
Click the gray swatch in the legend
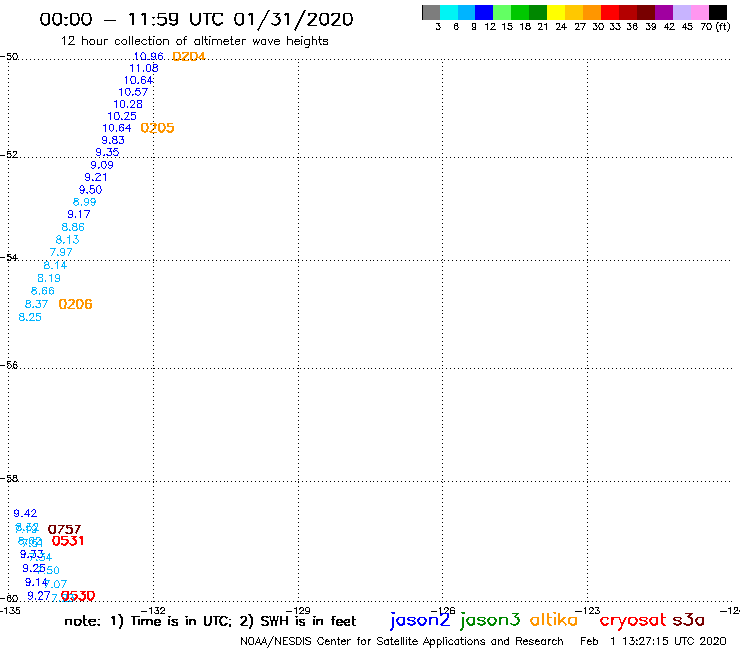pyautogui.click(x=431, y=12)
